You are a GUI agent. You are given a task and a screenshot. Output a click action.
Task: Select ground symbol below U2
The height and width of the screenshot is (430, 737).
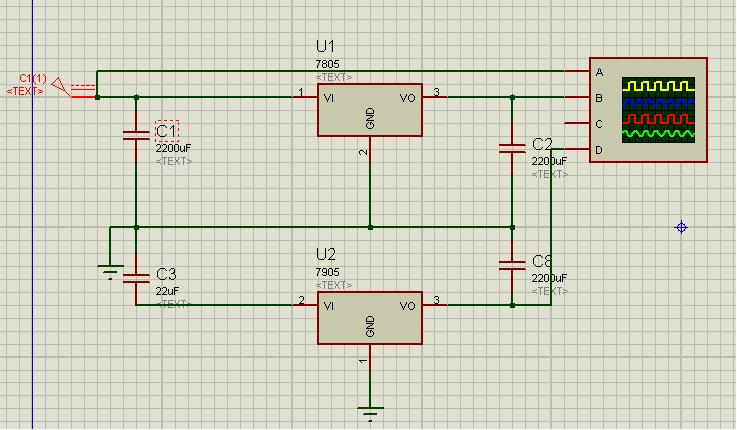pyautogui.click(x=370, y=414)
